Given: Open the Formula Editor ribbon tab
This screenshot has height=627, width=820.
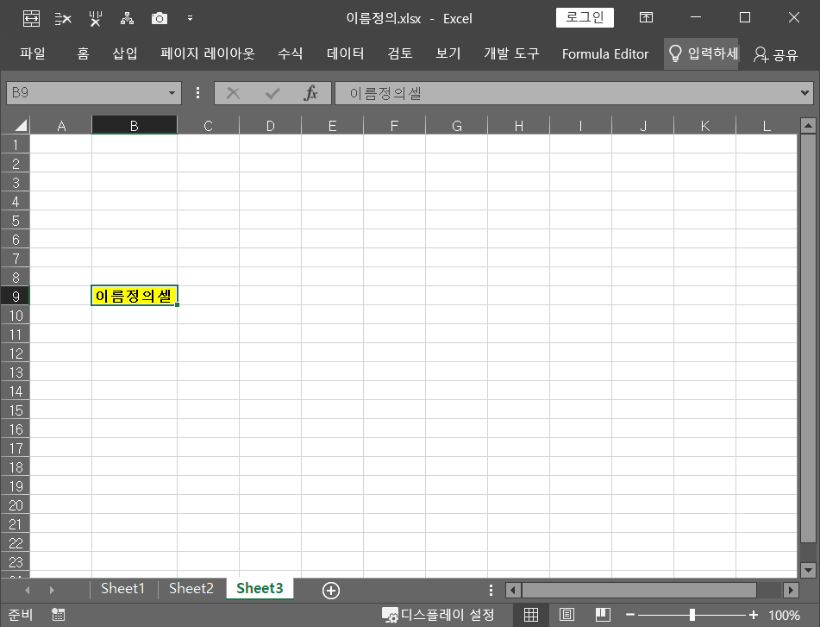Looking at the screenshot, I should (x=605, y=54).
